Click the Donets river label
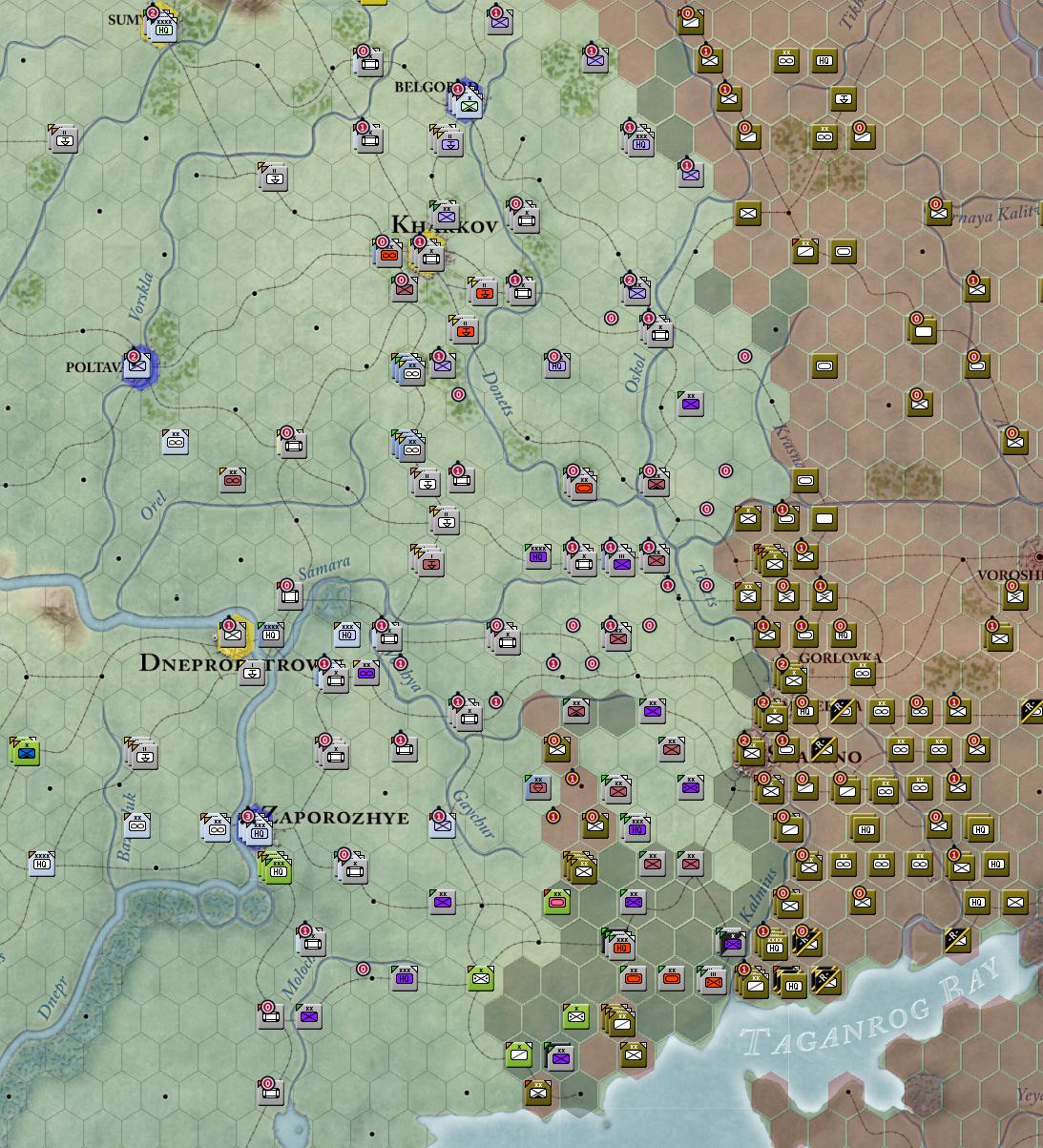The height and width of the screenshot is (1148, 1043). coord(496,394)
